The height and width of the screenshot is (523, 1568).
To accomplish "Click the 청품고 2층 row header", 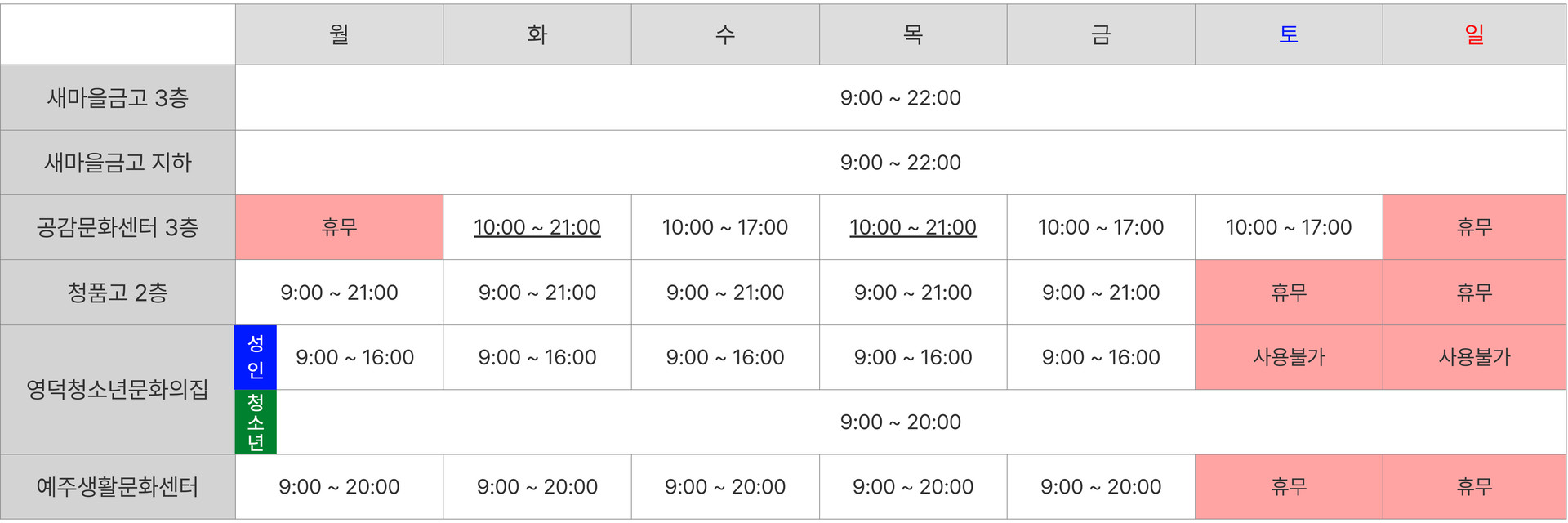I will click(x=118, y=293).
